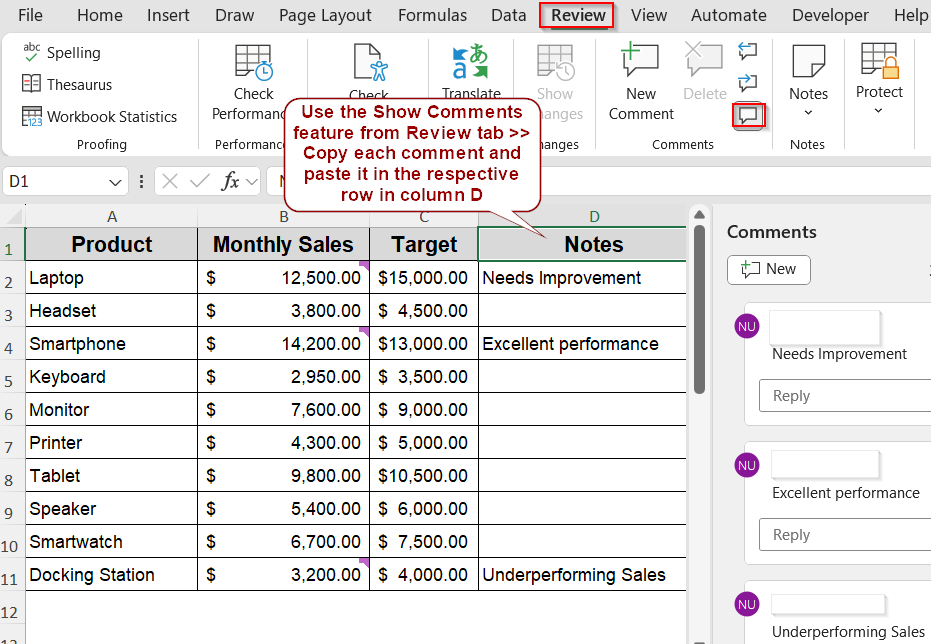
Task: Open the Name Box dropdown arrow
Action: [116, 182]
